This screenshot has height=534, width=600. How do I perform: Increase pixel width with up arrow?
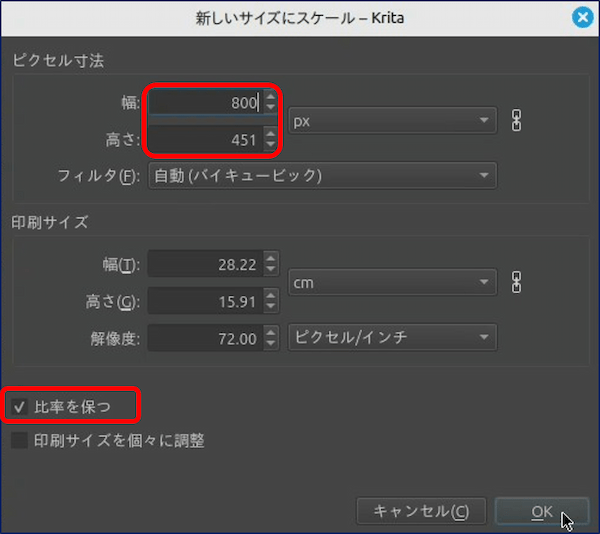coord(270,96)
